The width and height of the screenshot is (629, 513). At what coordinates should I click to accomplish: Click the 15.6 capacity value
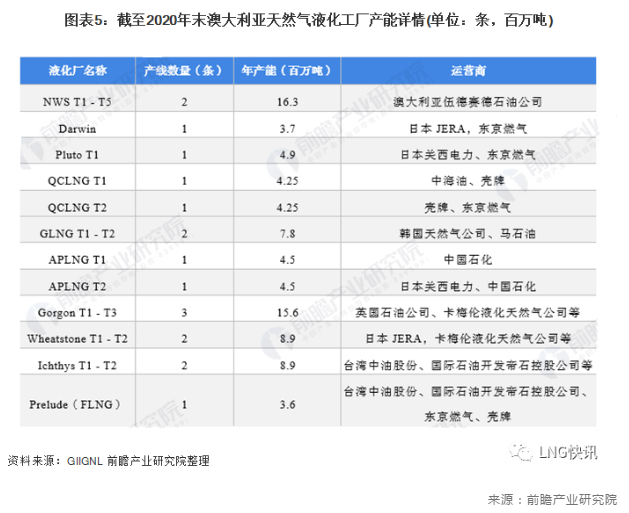pos(287,313)
